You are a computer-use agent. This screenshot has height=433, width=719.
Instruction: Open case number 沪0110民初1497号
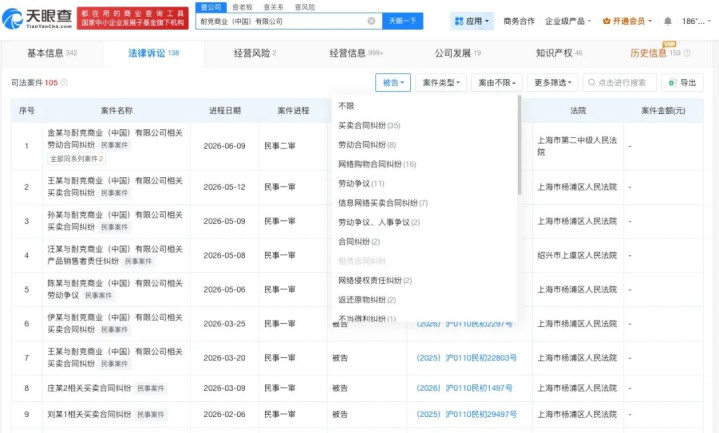point(464,388)
